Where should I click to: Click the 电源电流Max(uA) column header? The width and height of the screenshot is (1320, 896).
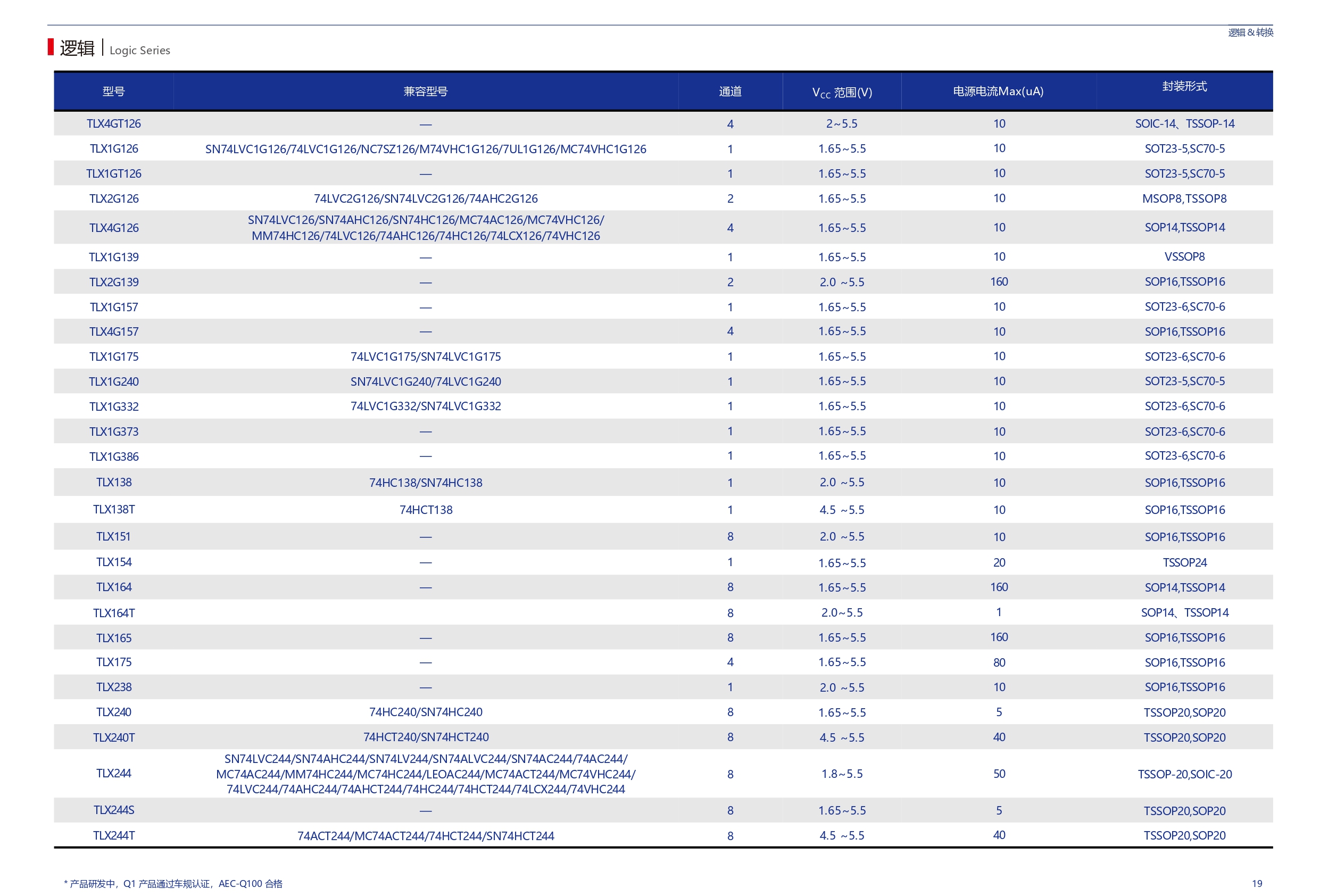coord(998,92)
